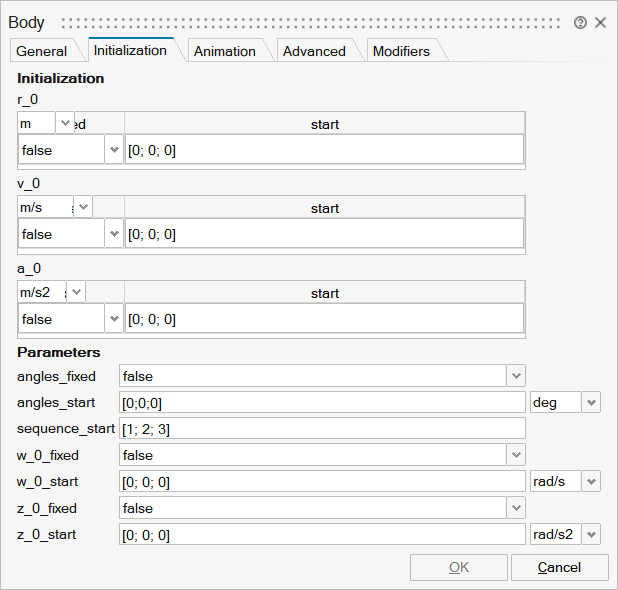Open the Animation tab

[x=224, y=51]
